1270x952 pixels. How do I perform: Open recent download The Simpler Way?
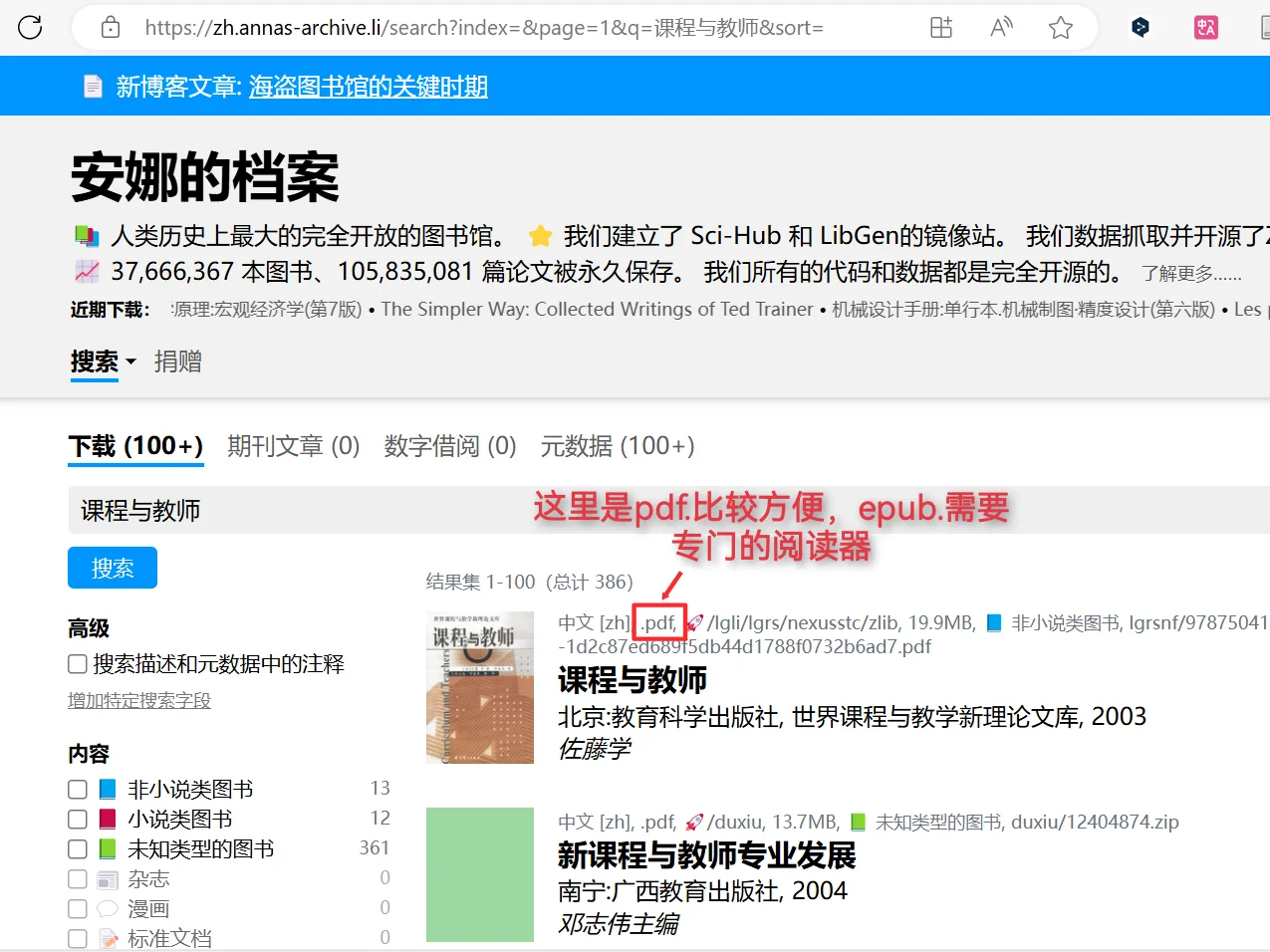pyautogui.click(x=598, y=310)
